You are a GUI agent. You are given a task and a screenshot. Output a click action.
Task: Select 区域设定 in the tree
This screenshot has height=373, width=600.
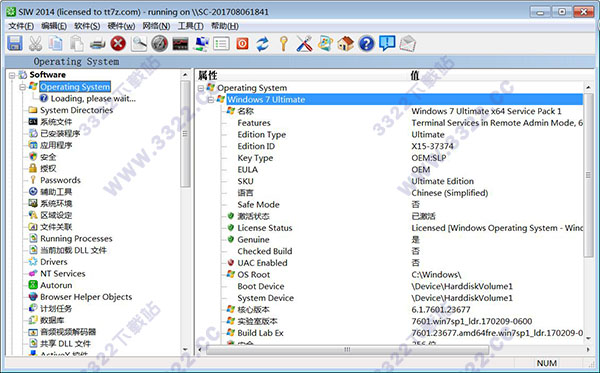click(x=56, y=215)
